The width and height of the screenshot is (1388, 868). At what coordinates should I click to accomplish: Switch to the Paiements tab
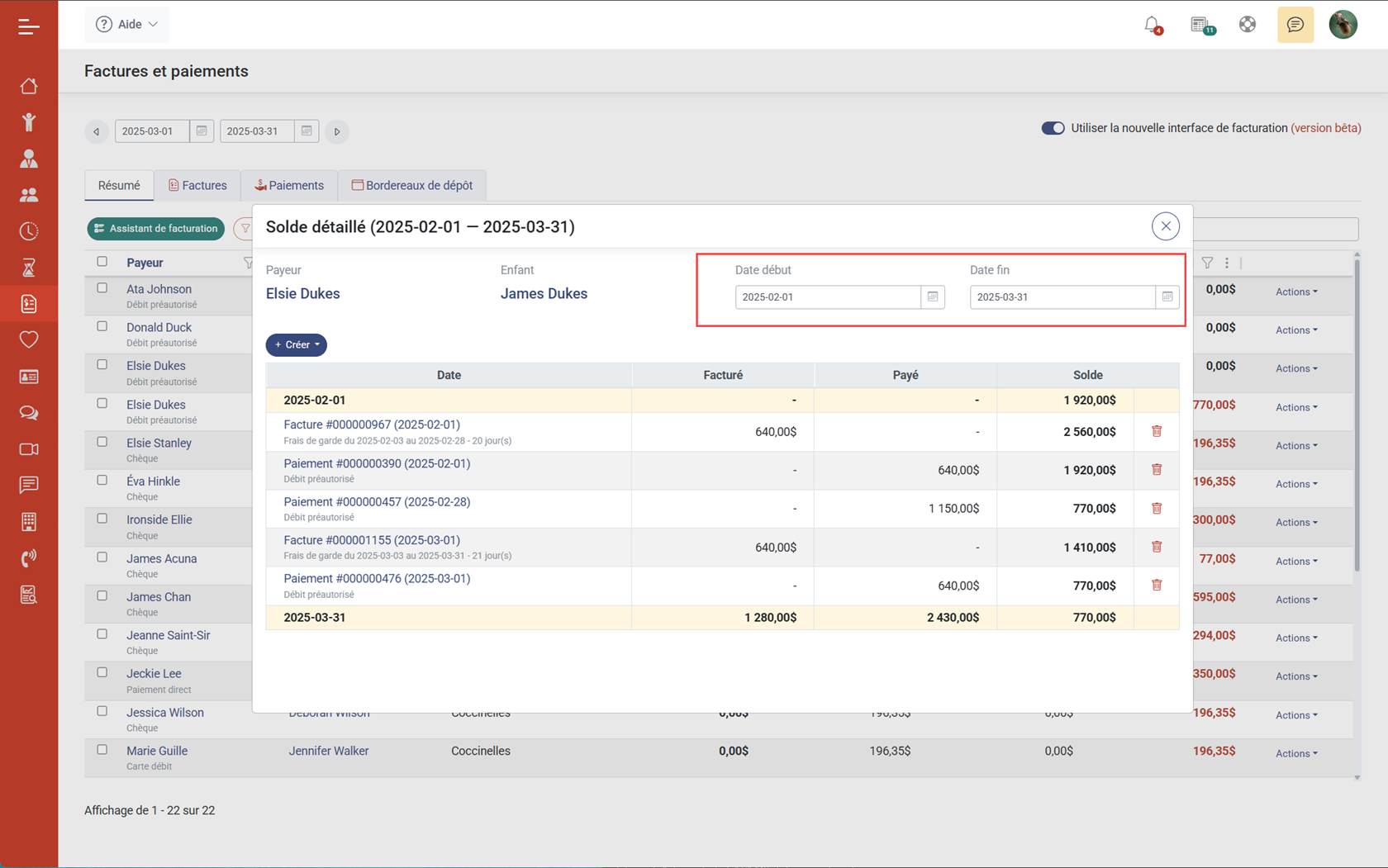click(x=289, y=186)
